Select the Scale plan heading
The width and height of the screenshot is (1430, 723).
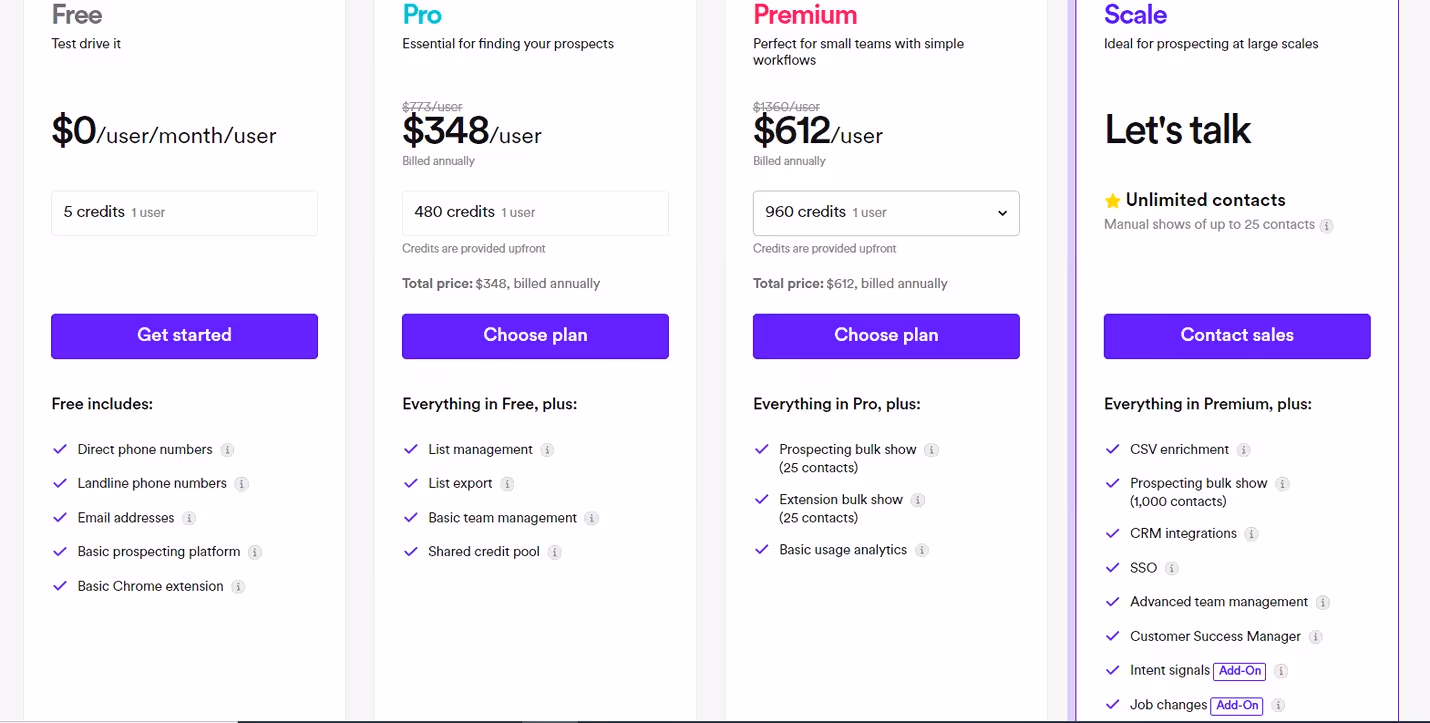[1135, 15]
